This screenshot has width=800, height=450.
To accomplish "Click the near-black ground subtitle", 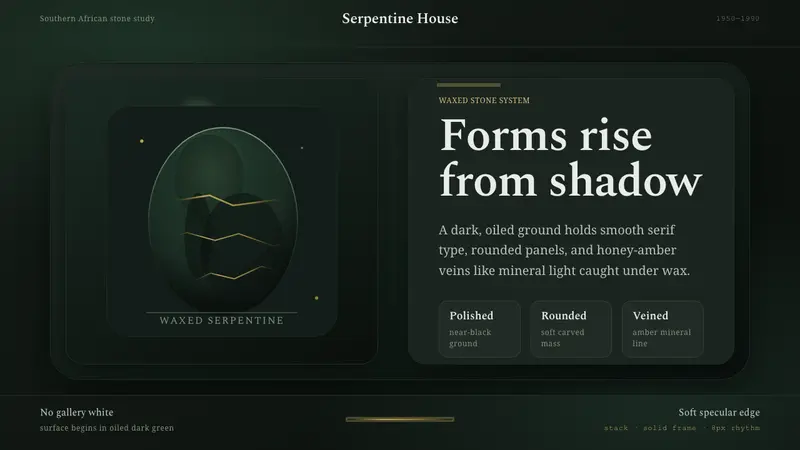I will (470, 338).
